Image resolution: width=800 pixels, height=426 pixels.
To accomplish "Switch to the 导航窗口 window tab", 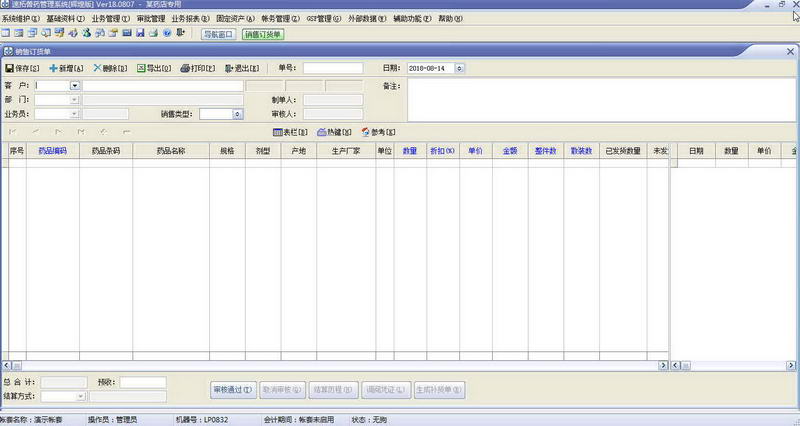I will (x=218, y=35).
